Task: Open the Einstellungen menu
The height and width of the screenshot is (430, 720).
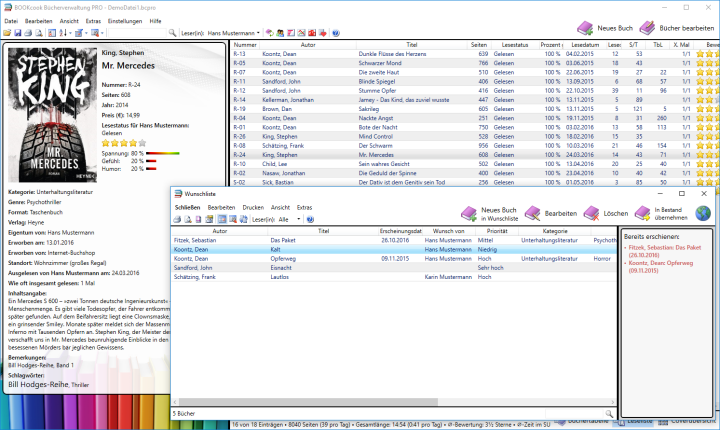Action: 125,21
